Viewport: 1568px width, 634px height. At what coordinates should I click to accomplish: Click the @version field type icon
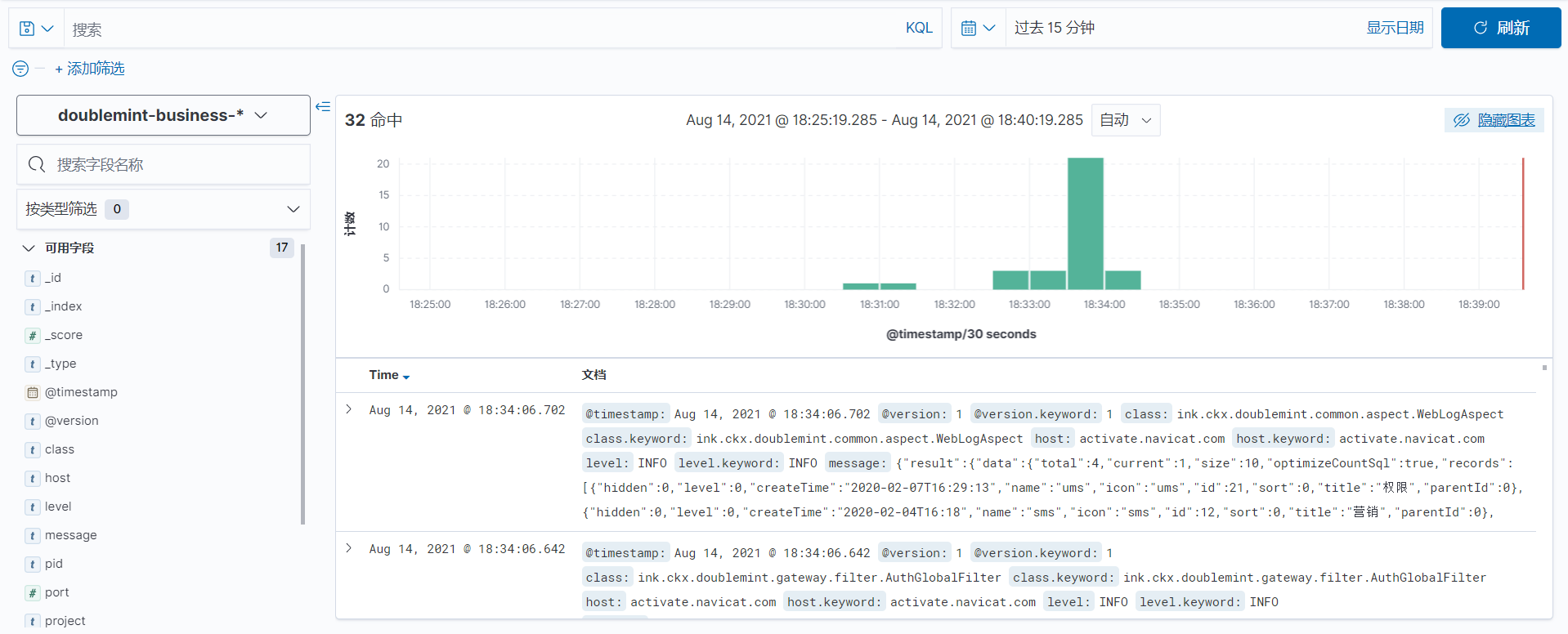(33, 422)
